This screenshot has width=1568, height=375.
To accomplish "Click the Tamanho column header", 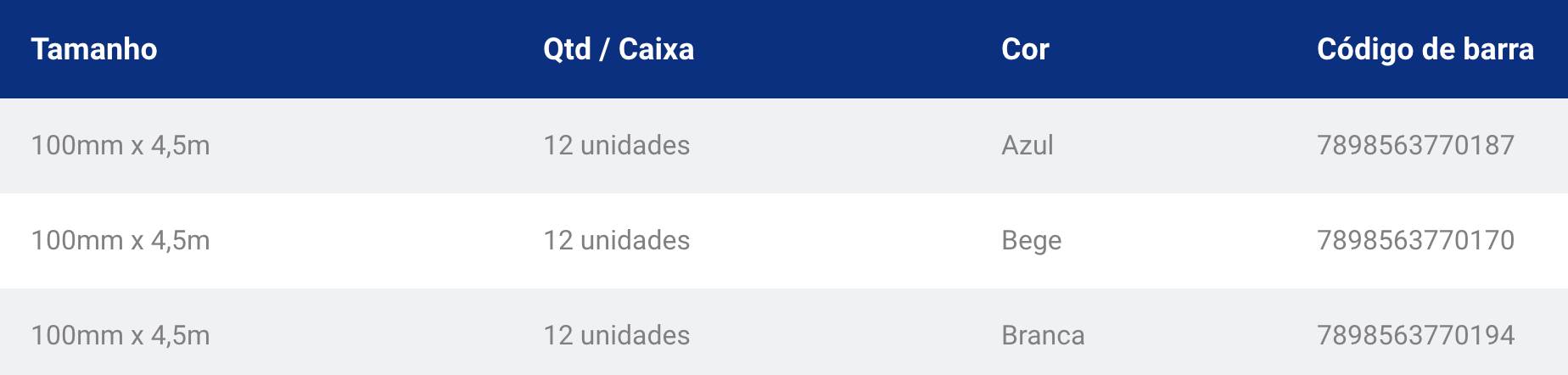I will click(x=94, y=49).
